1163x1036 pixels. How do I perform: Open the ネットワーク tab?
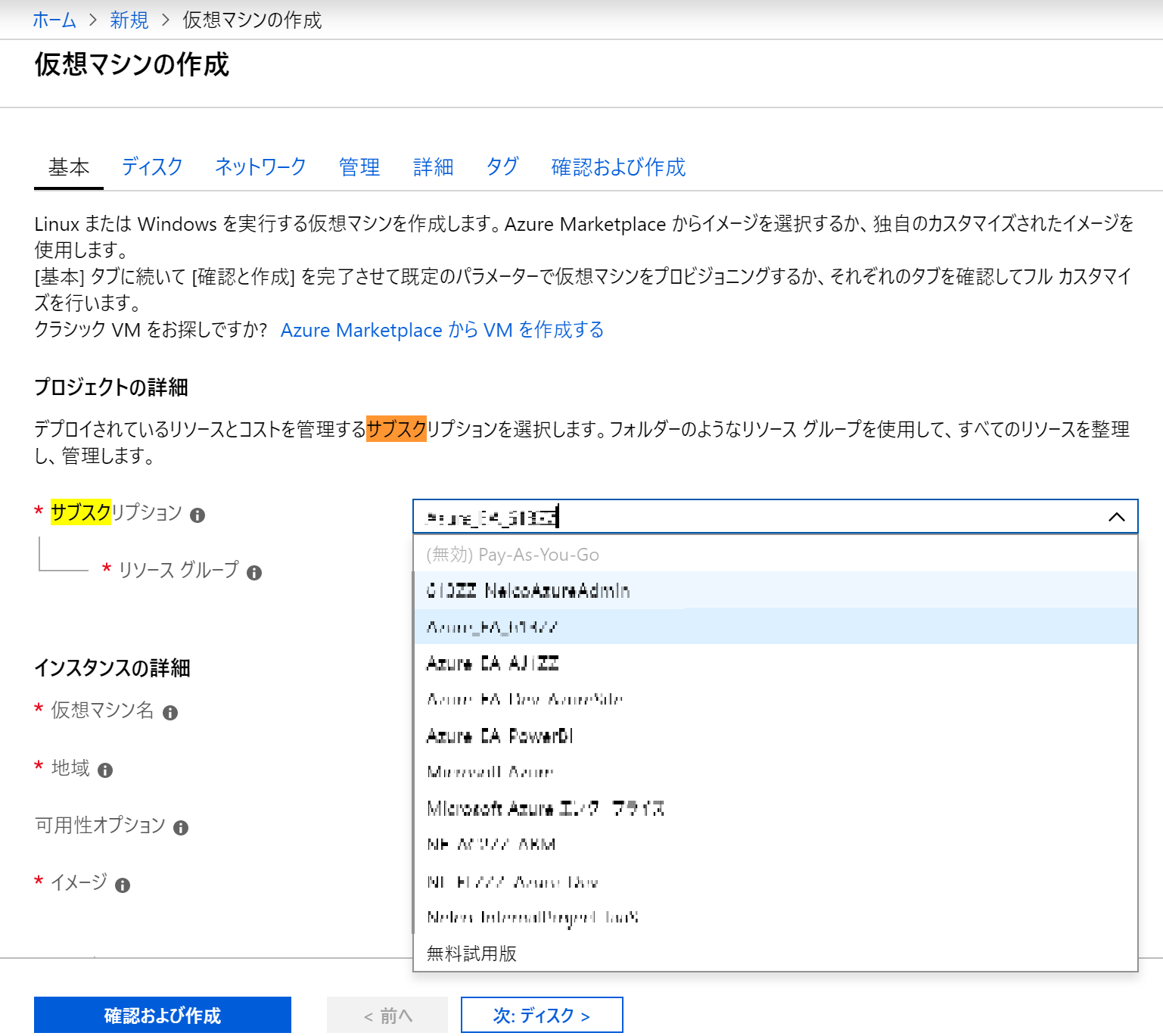[260, 166]
